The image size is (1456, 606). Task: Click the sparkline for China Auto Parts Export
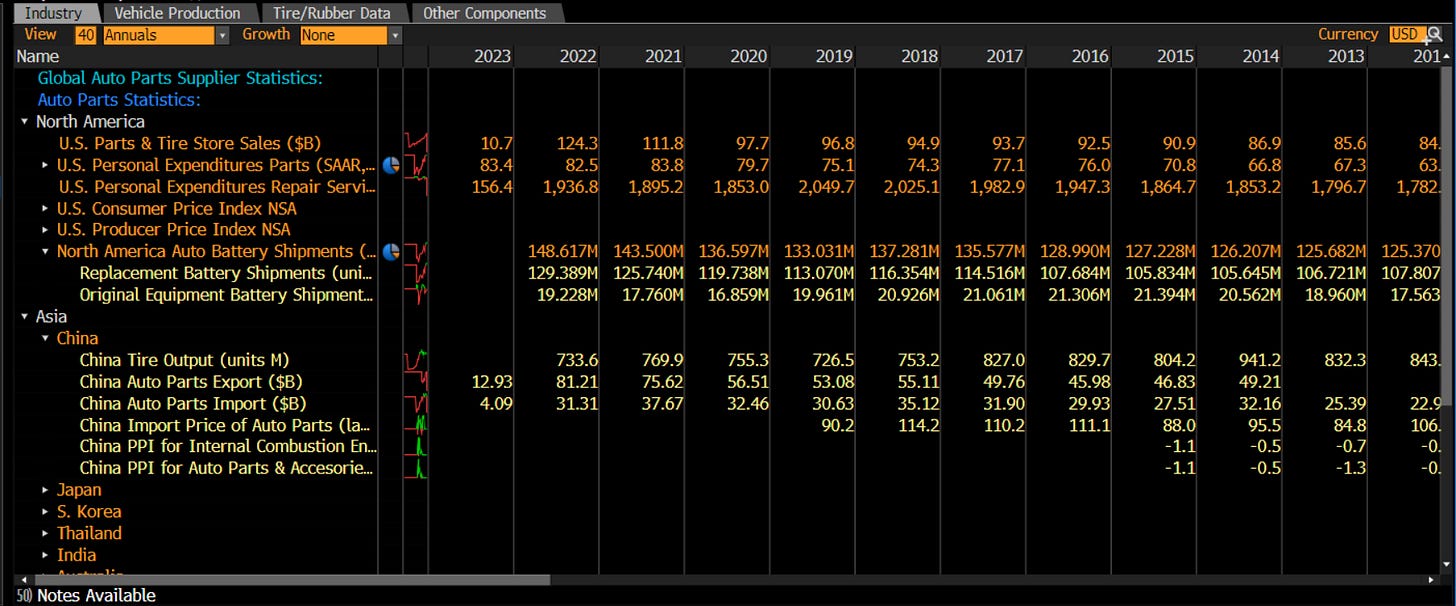(414, 382)
